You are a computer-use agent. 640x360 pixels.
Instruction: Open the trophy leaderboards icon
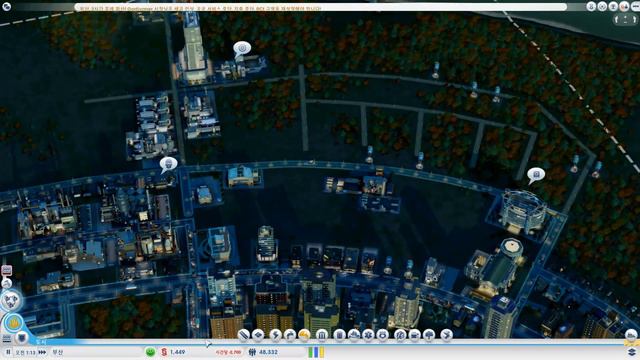[x=613, y=6]
